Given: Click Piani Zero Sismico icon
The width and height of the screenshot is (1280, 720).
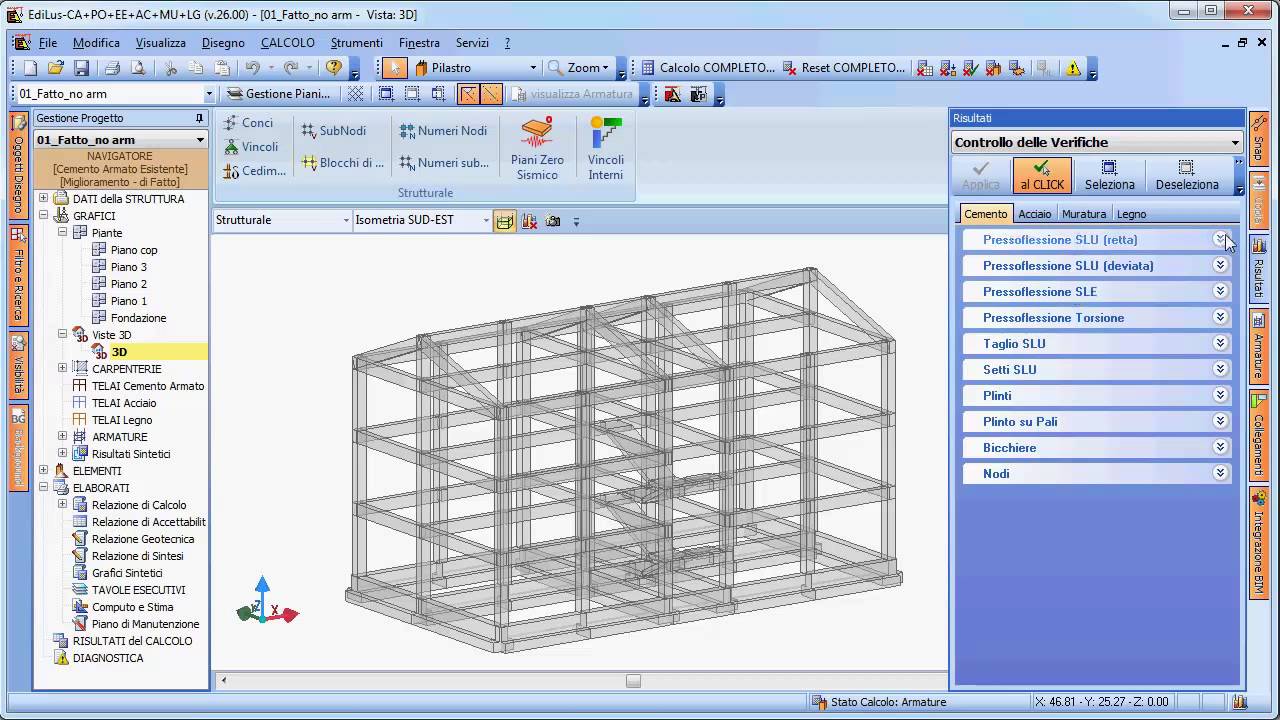Looking at the screenshot, I should tap(537, 148).
